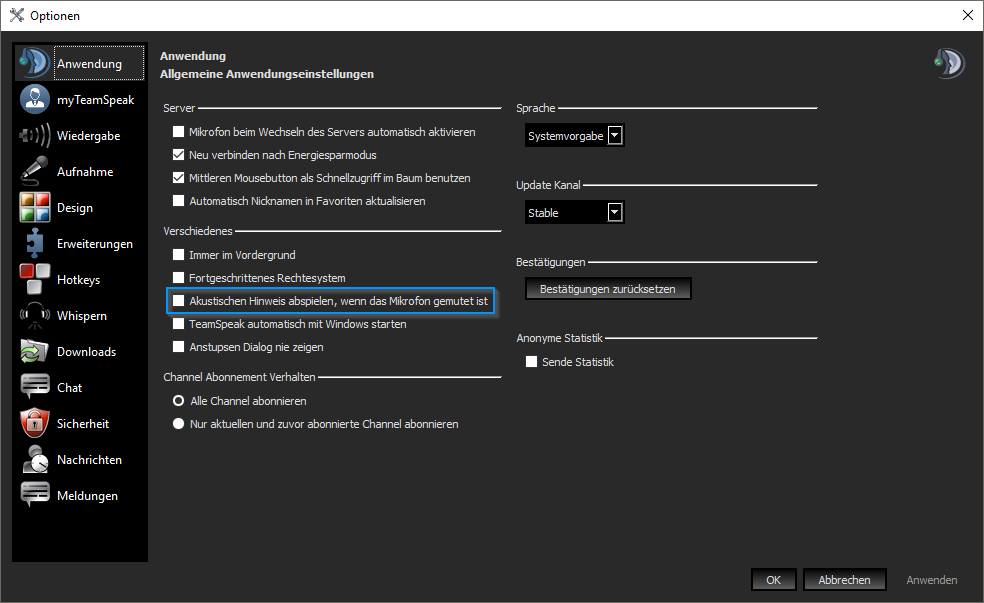
Task: Click the TeamSpeak logo at top right
Action: point(949,63)
